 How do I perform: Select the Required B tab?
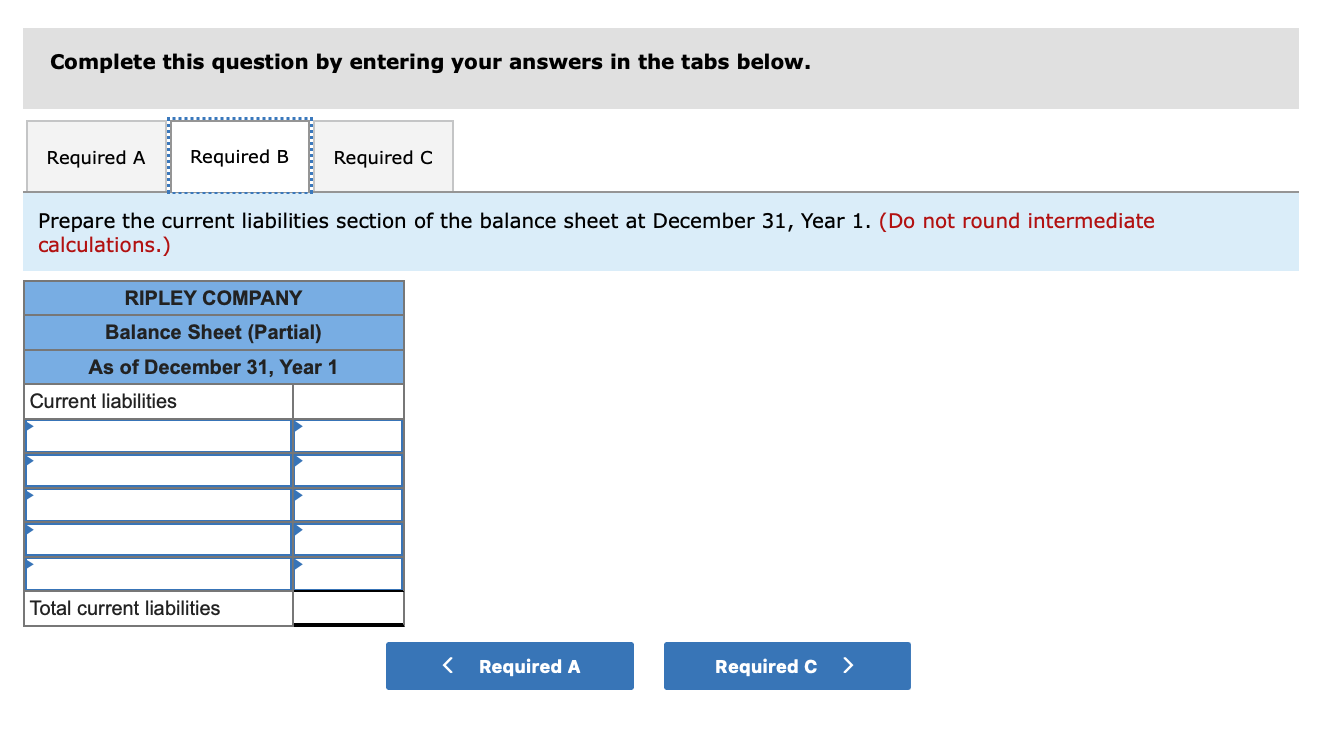point(240,156)
